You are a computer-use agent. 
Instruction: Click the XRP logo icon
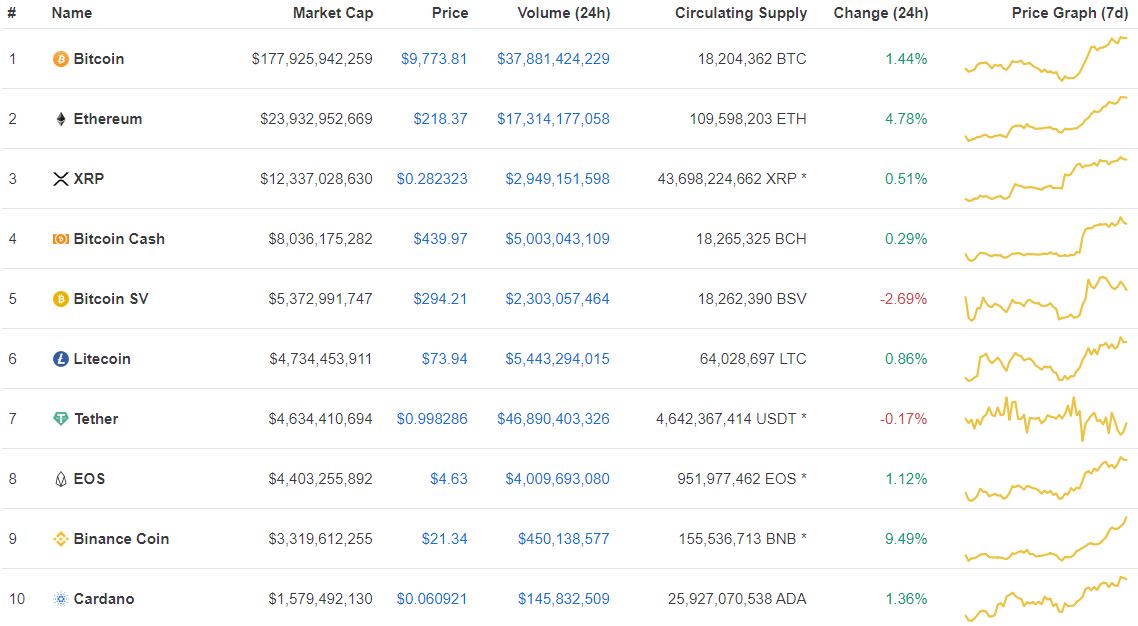point(61,179)
